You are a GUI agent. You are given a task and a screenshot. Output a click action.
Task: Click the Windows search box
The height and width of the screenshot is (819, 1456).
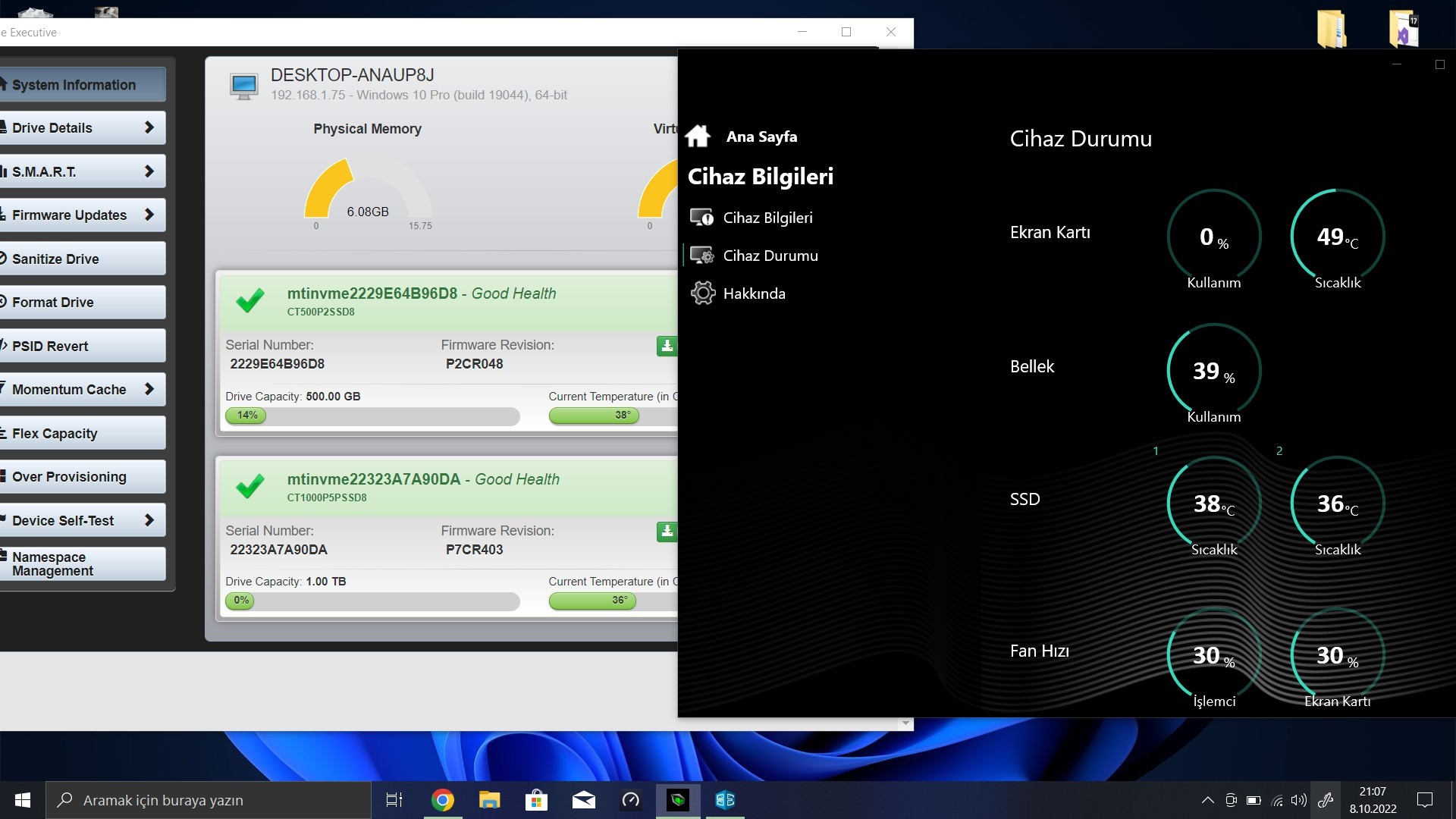click(209, 800)
